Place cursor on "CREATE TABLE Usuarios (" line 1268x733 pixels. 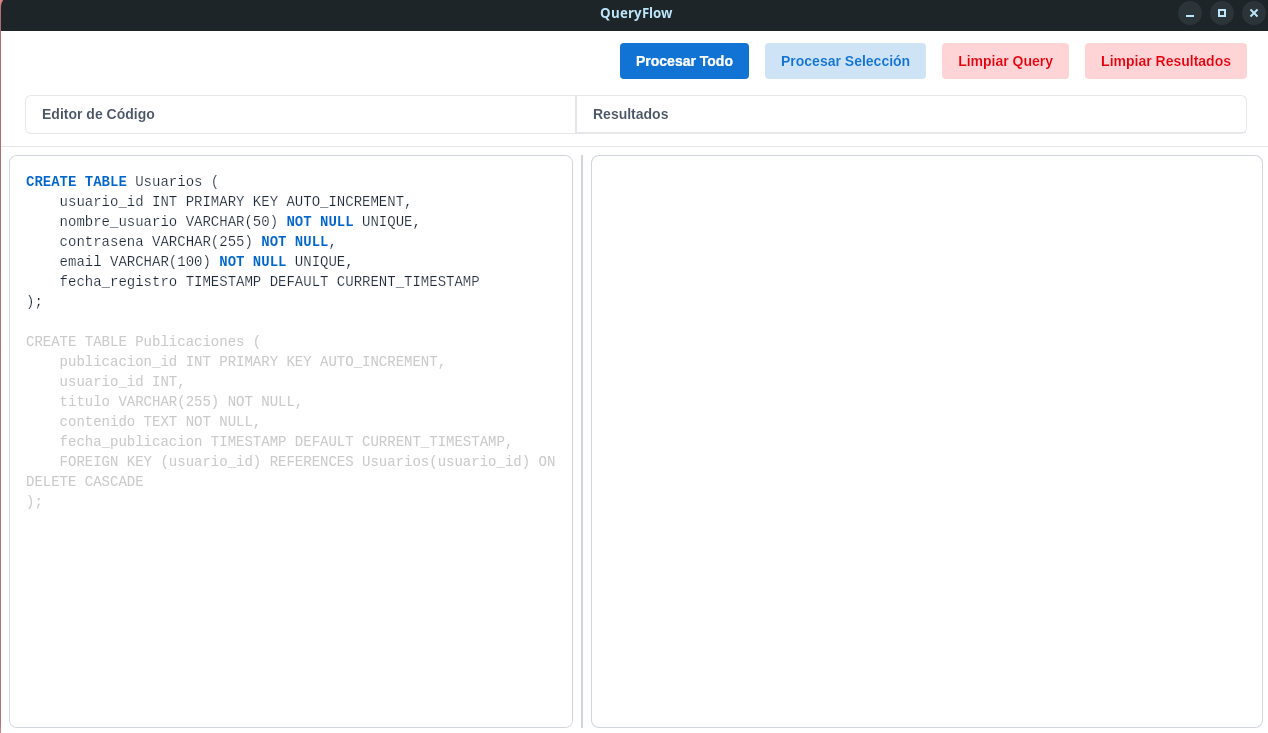[x=122, y=182]
